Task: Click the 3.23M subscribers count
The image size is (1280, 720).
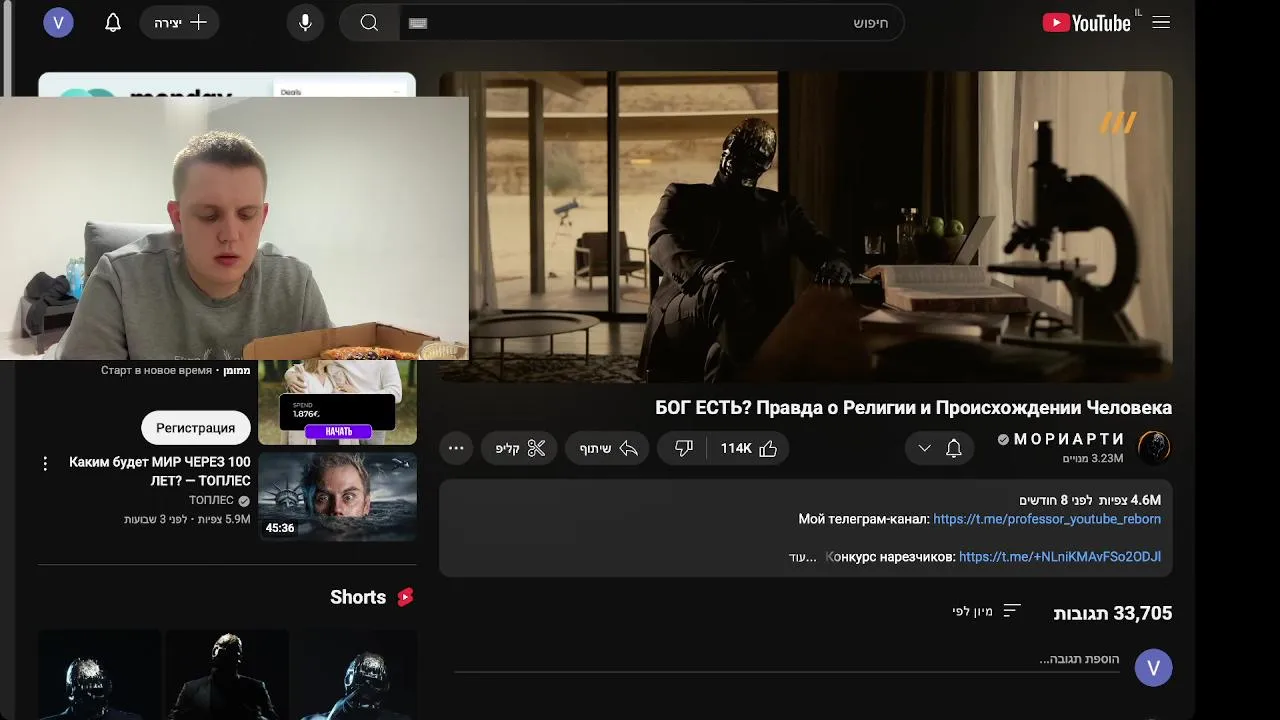Action: (x=1093, y=459)
